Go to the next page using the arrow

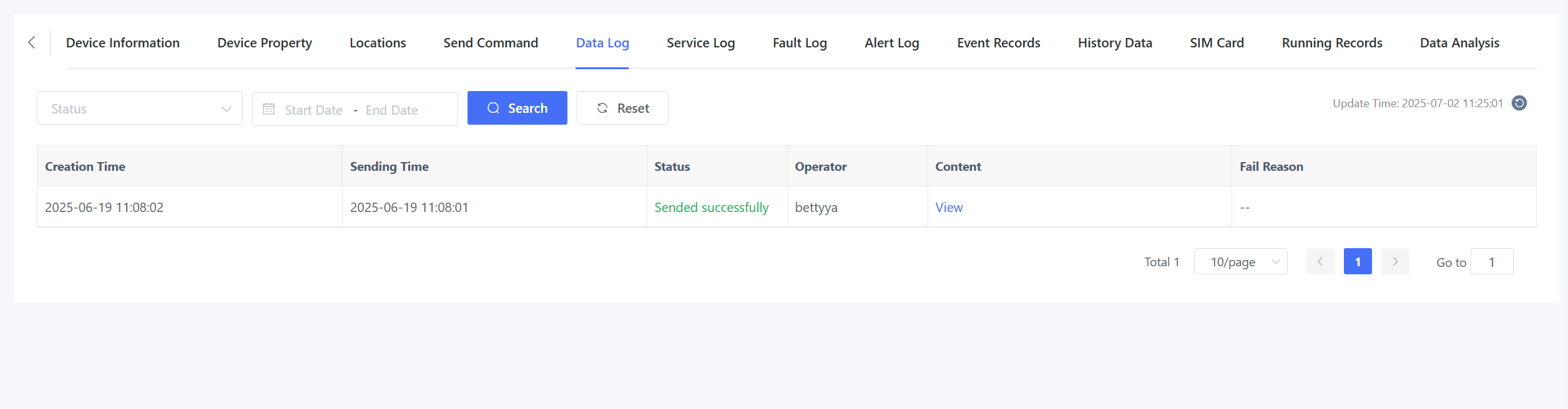1394,262
